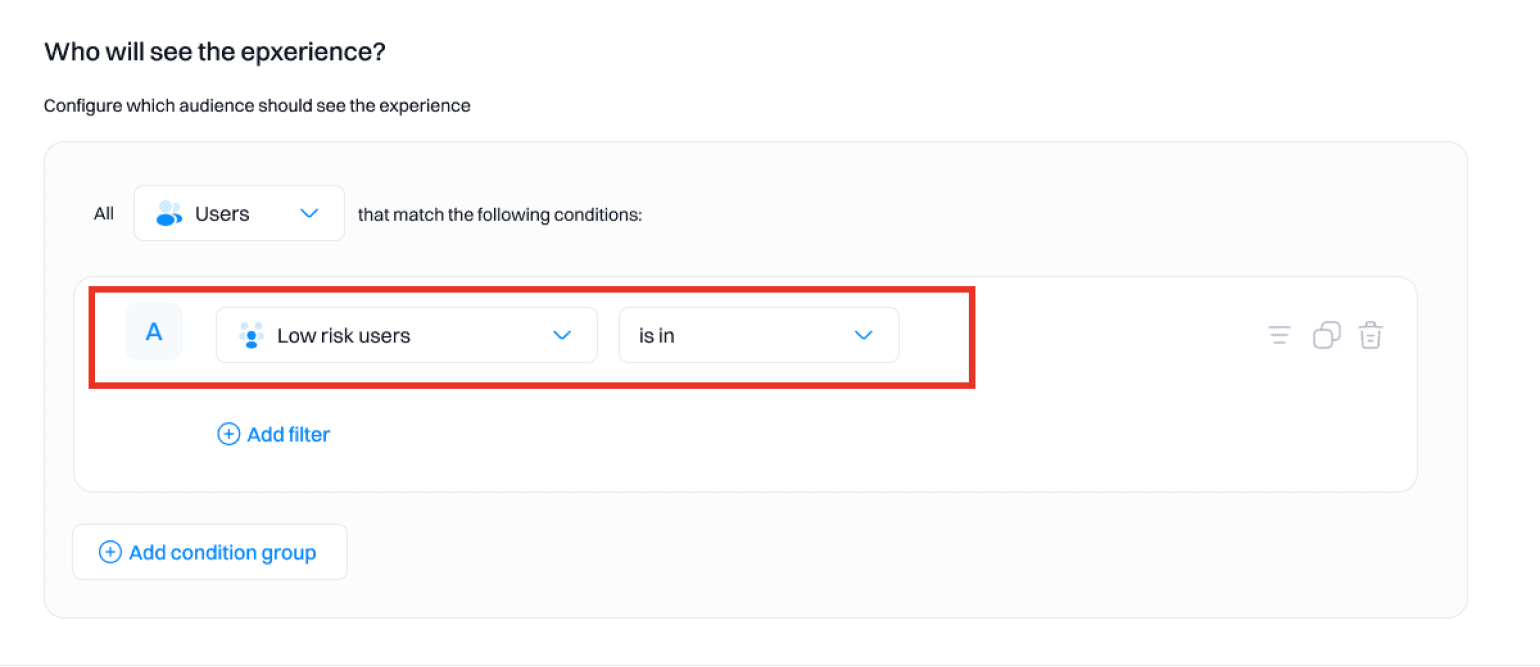The width and height of the screenshot is (1540, 667).
Task: Click the duplicate condition icon
Action: point(1326,335)
